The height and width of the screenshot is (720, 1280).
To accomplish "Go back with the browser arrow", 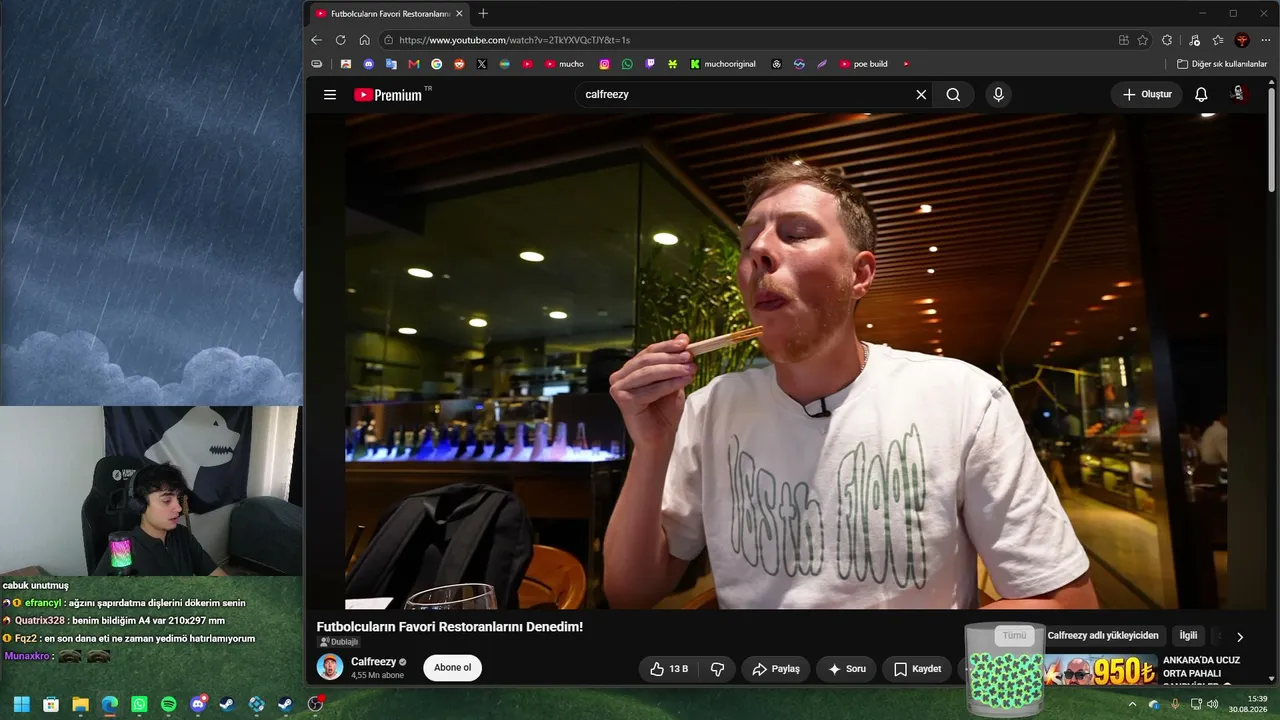I will tap(316, 40).
